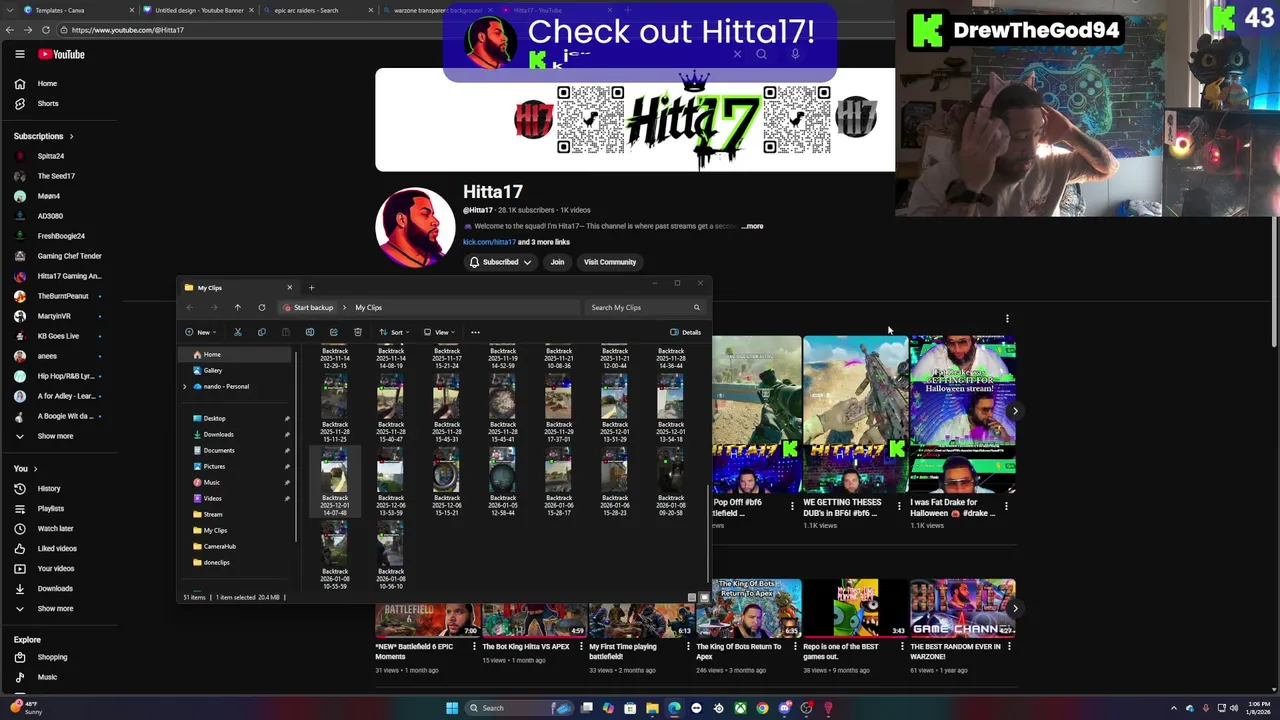Open the See more (three dots) Explorer menu
1280x720 pixels.
pos(475,332)
